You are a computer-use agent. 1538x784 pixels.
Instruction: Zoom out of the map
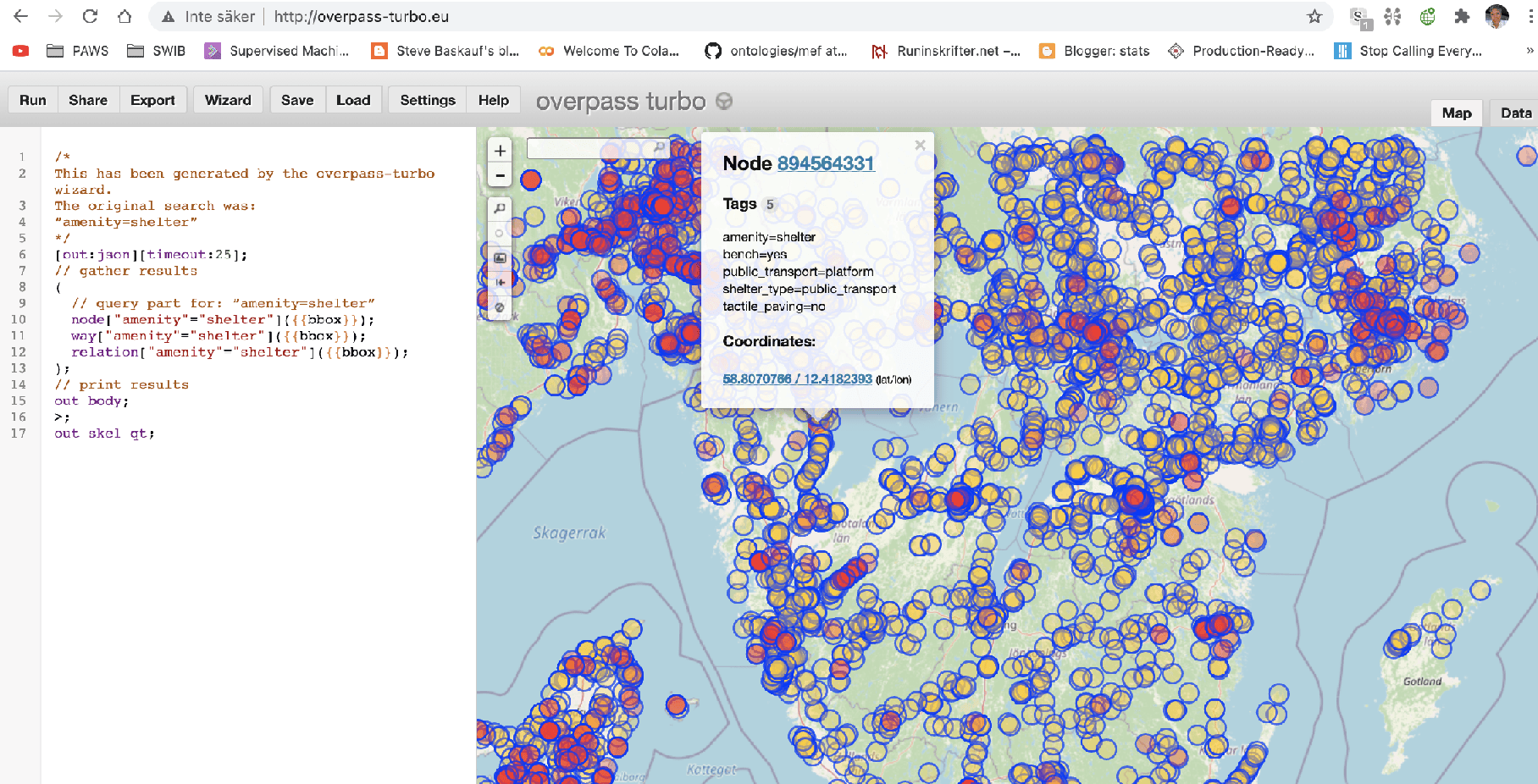[500, 176]
